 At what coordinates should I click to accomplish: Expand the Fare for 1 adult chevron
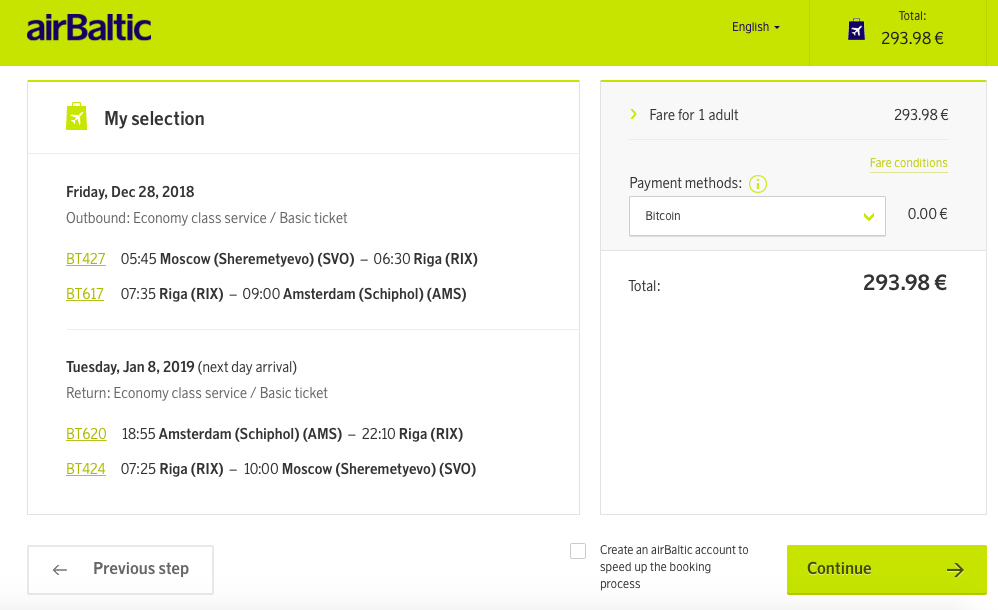[x=633, y=114]
